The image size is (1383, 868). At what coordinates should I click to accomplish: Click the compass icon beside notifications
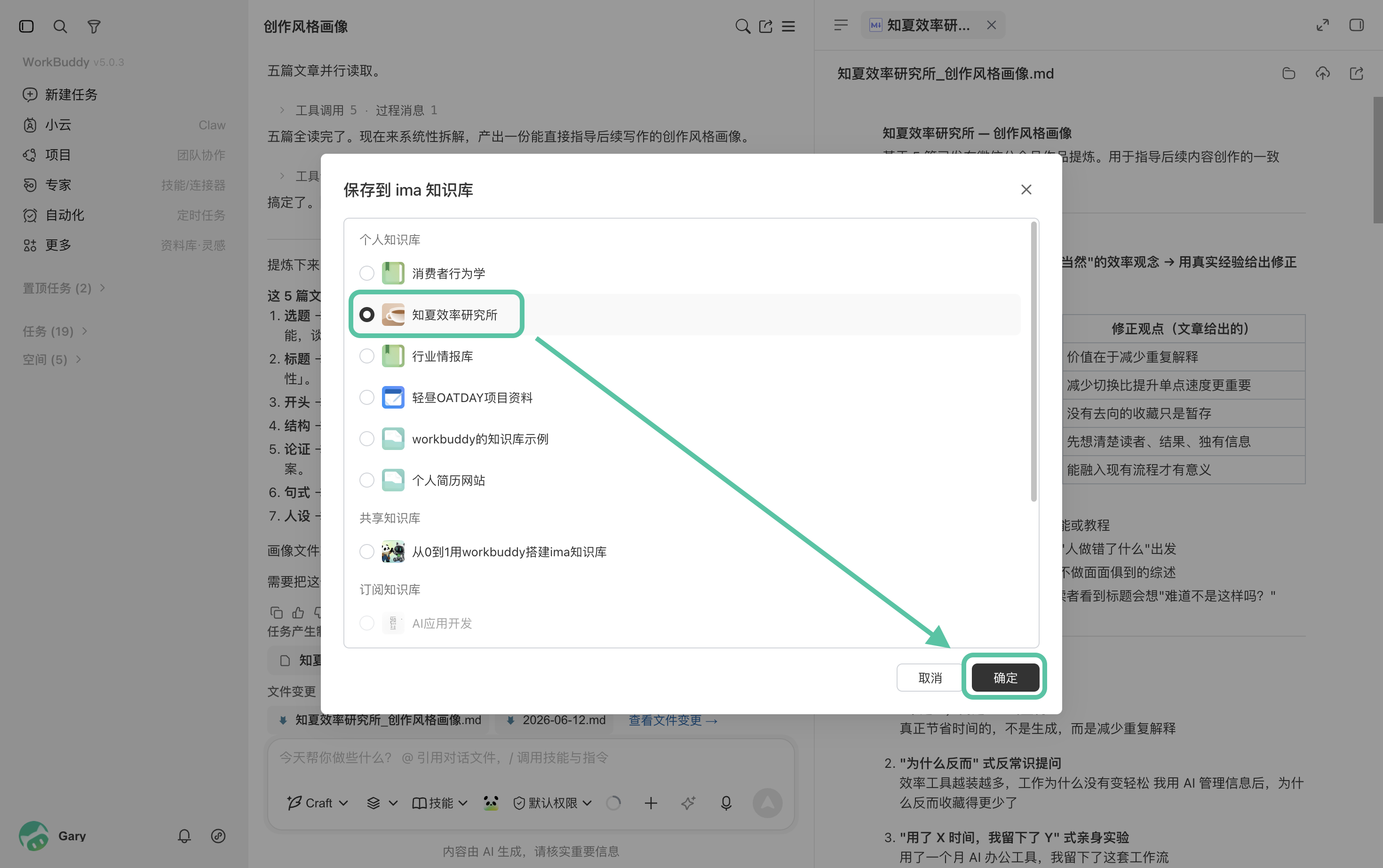pos(218,836)
